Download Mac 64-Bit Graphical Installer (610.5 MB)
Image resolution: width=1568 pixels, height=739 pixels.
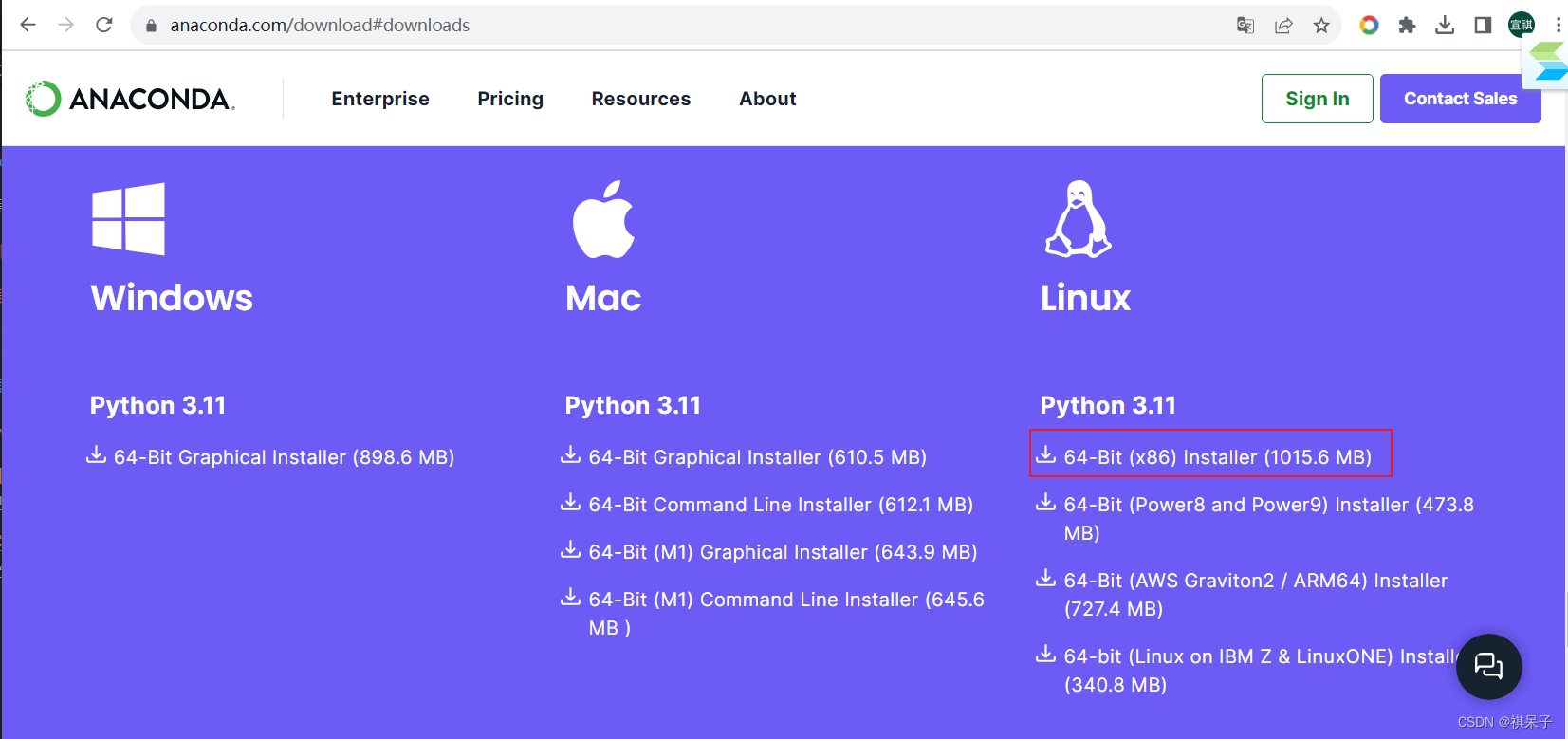(757, 457)
